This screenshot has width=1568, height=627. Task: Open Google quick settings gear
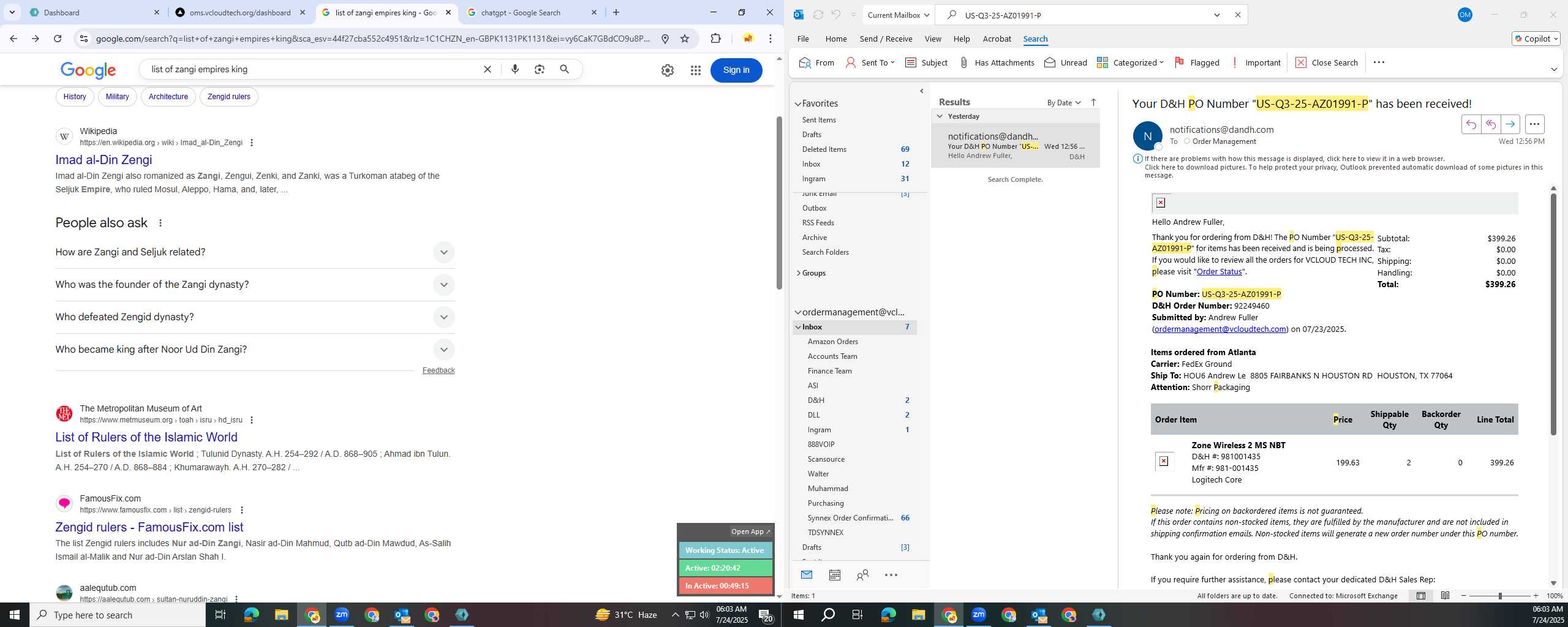(x=668, y=70)
